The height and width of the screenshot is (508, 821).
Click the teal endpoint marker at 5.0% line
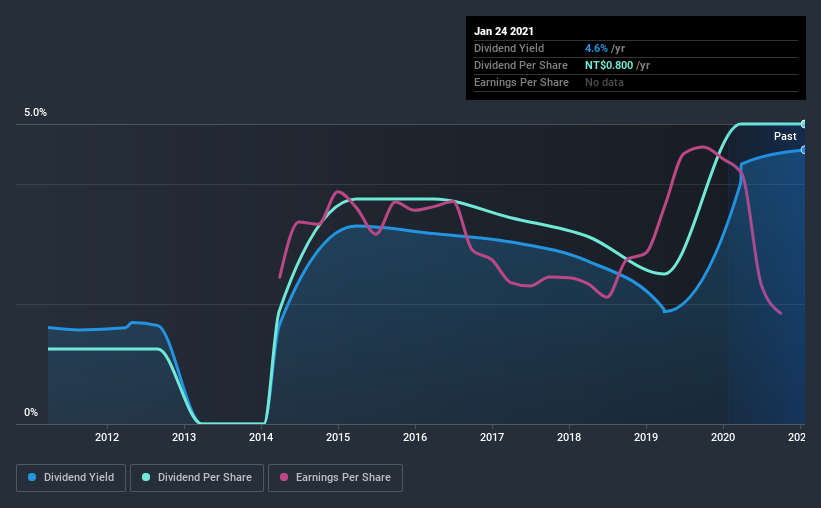coord(803,124)
